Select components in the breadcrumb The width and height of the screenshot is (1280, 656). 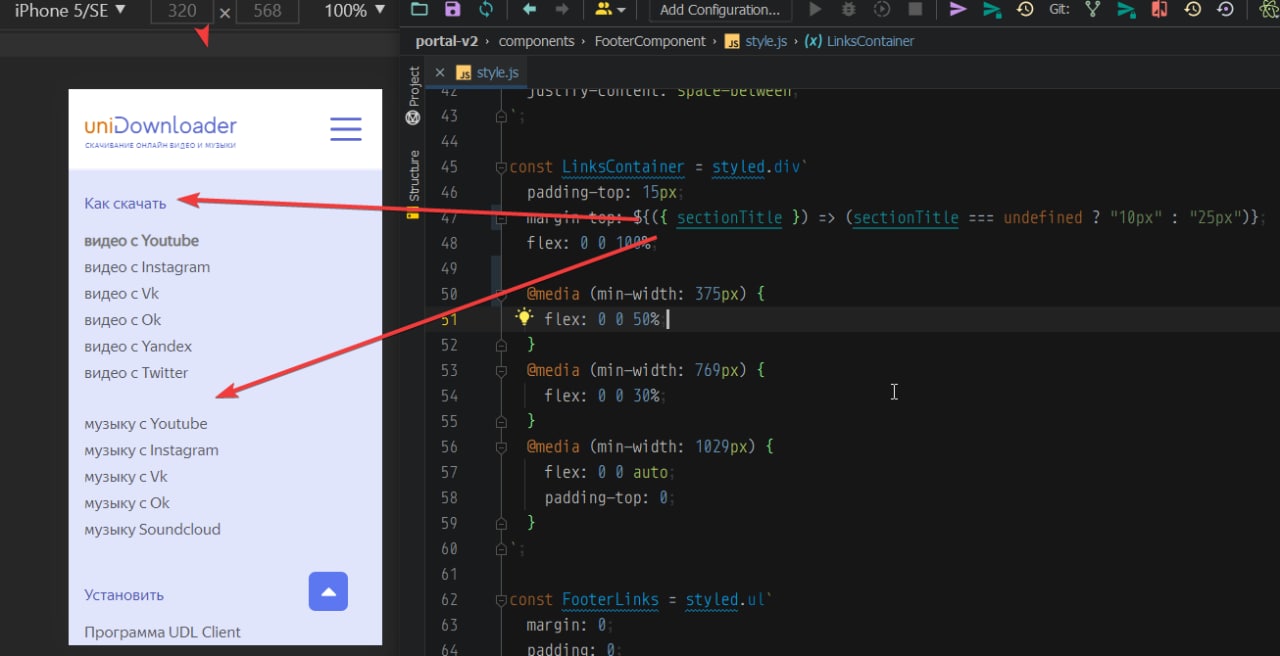tap(536, 41)
